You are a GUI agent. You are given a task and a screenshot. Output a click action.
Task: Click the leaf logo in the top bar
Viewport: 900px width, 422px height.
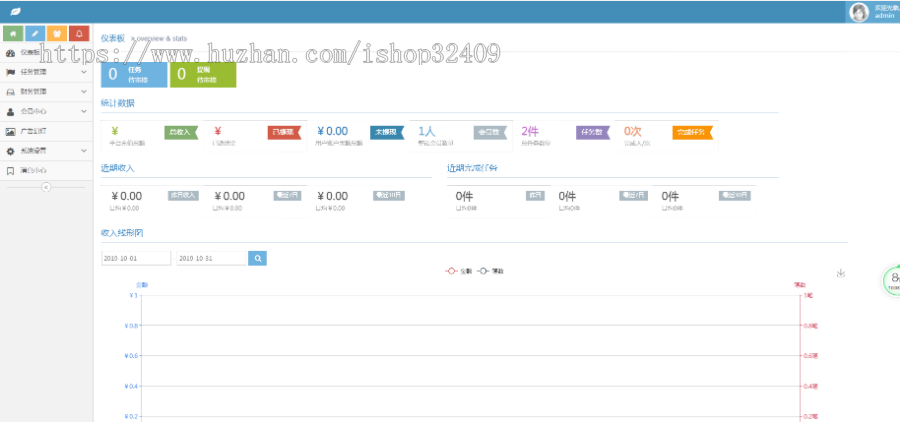point(15,11)
